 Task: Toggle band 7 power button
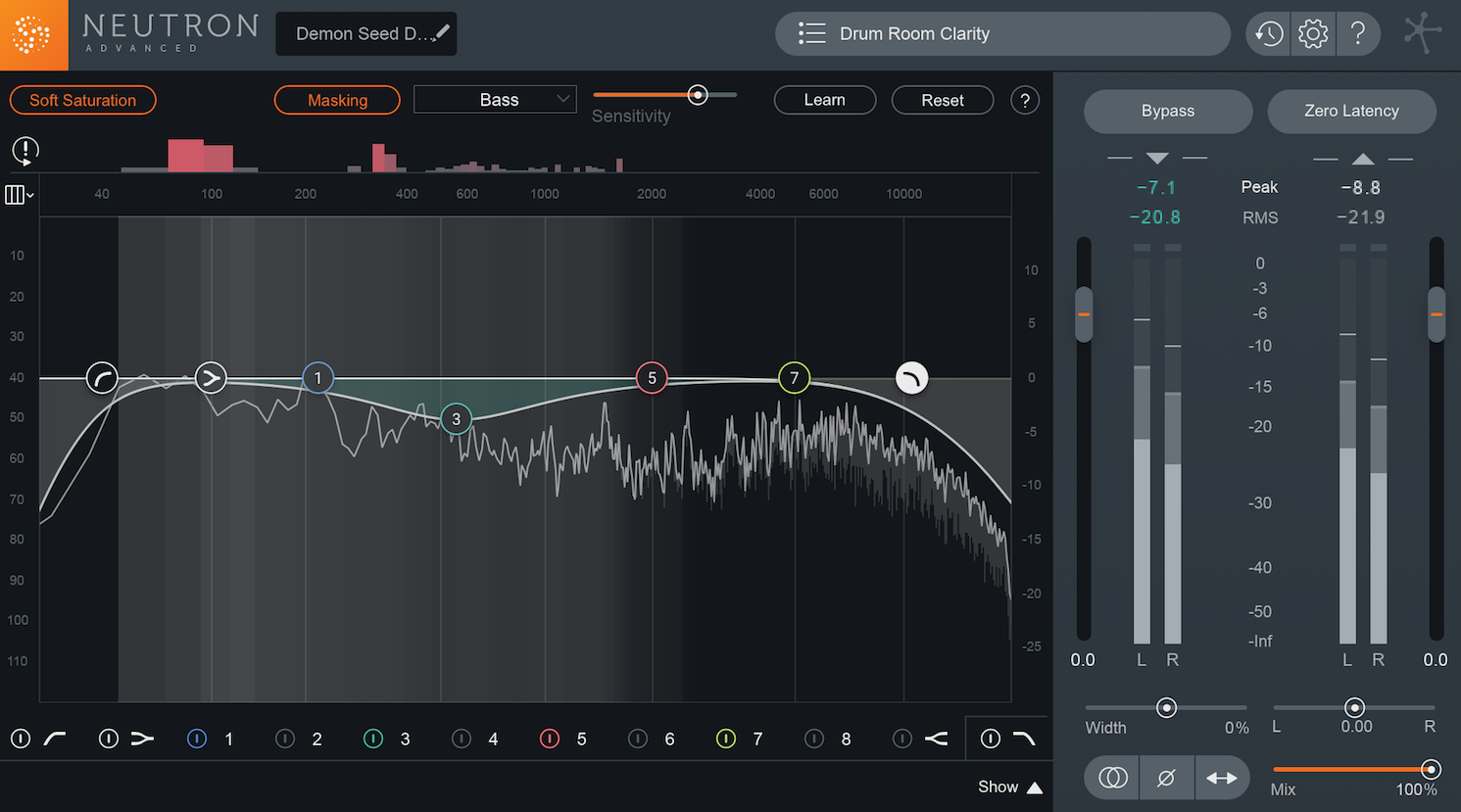point(726,739)
